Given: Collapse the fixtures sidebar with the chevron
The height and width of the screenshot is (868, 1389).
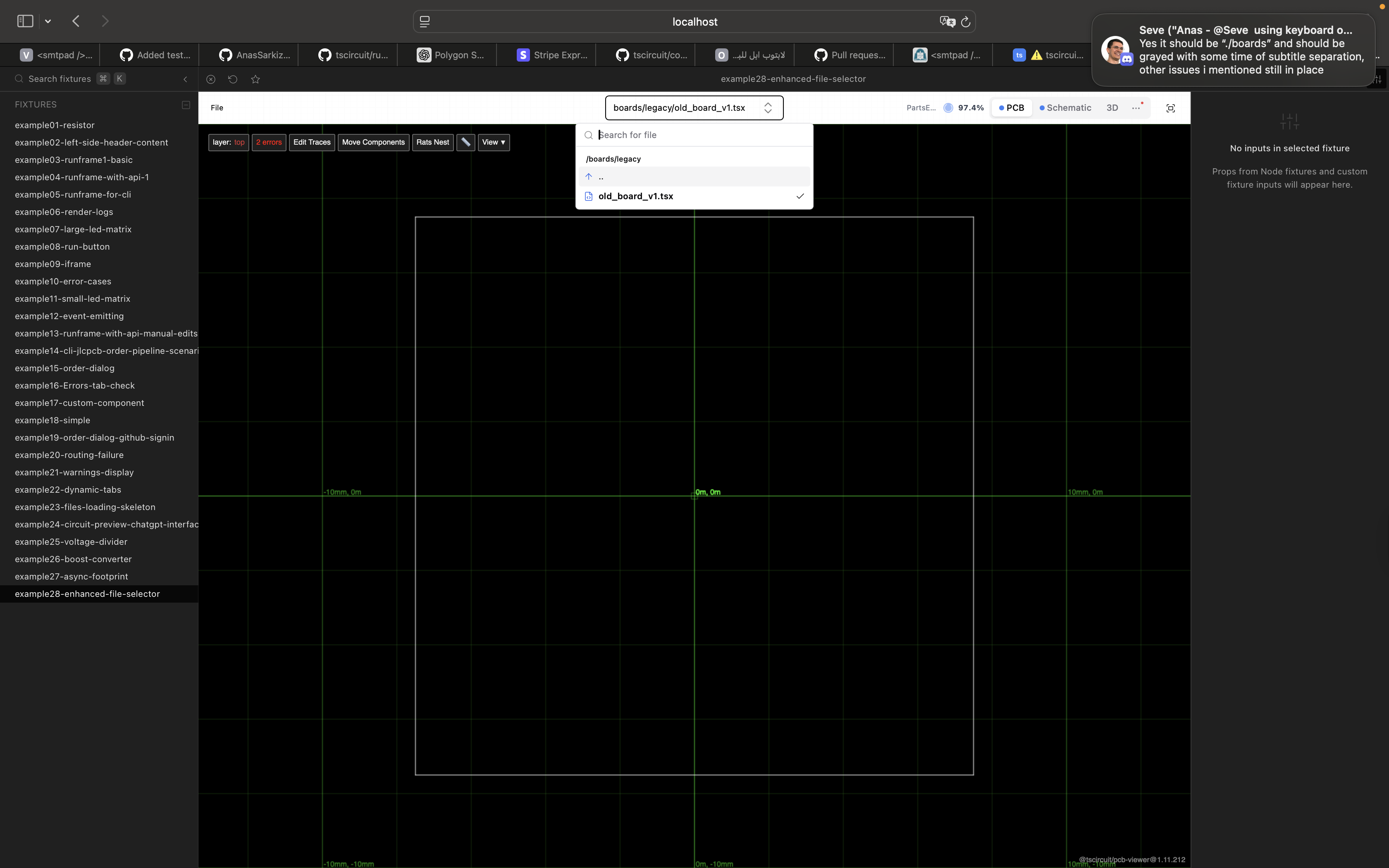Looking at the screenshot, I should 185,79.
